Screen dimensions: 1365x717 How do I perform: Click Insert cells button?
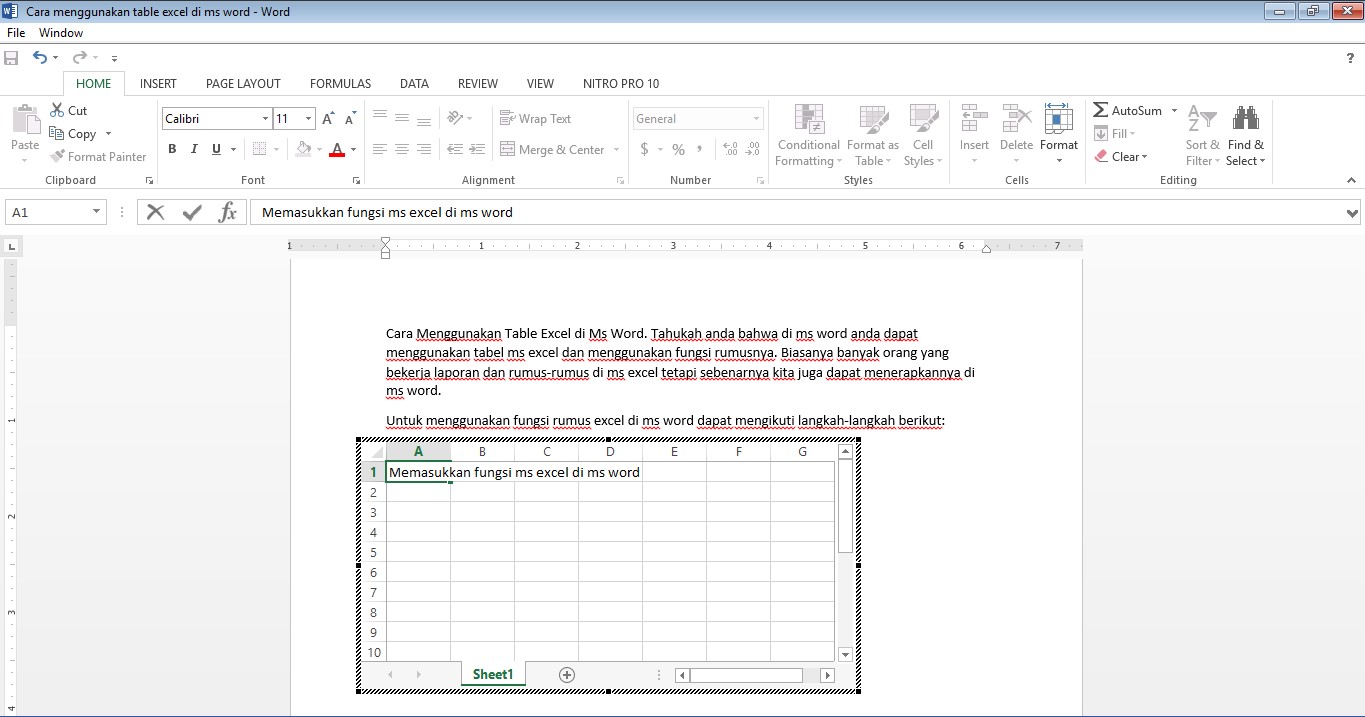tap(974, 135)
